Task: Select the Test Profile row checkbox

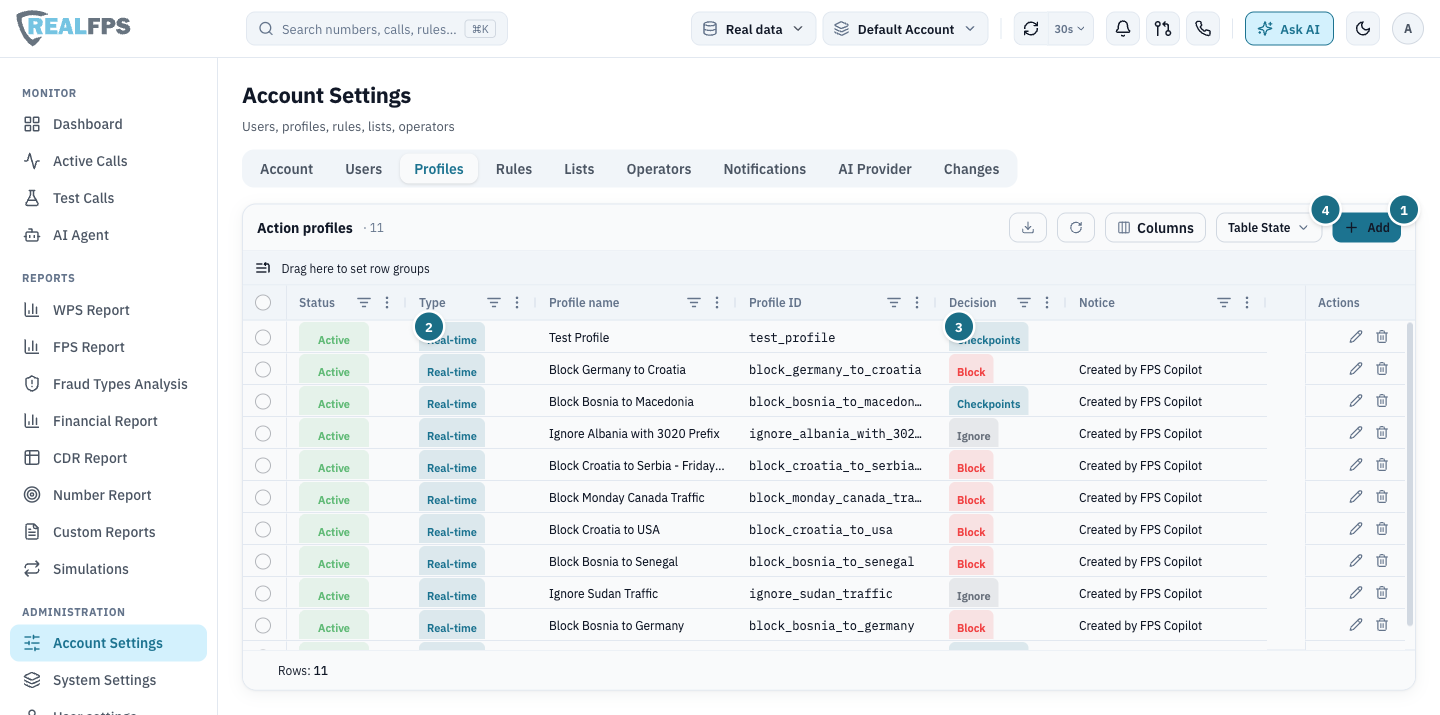Action: 263,338
